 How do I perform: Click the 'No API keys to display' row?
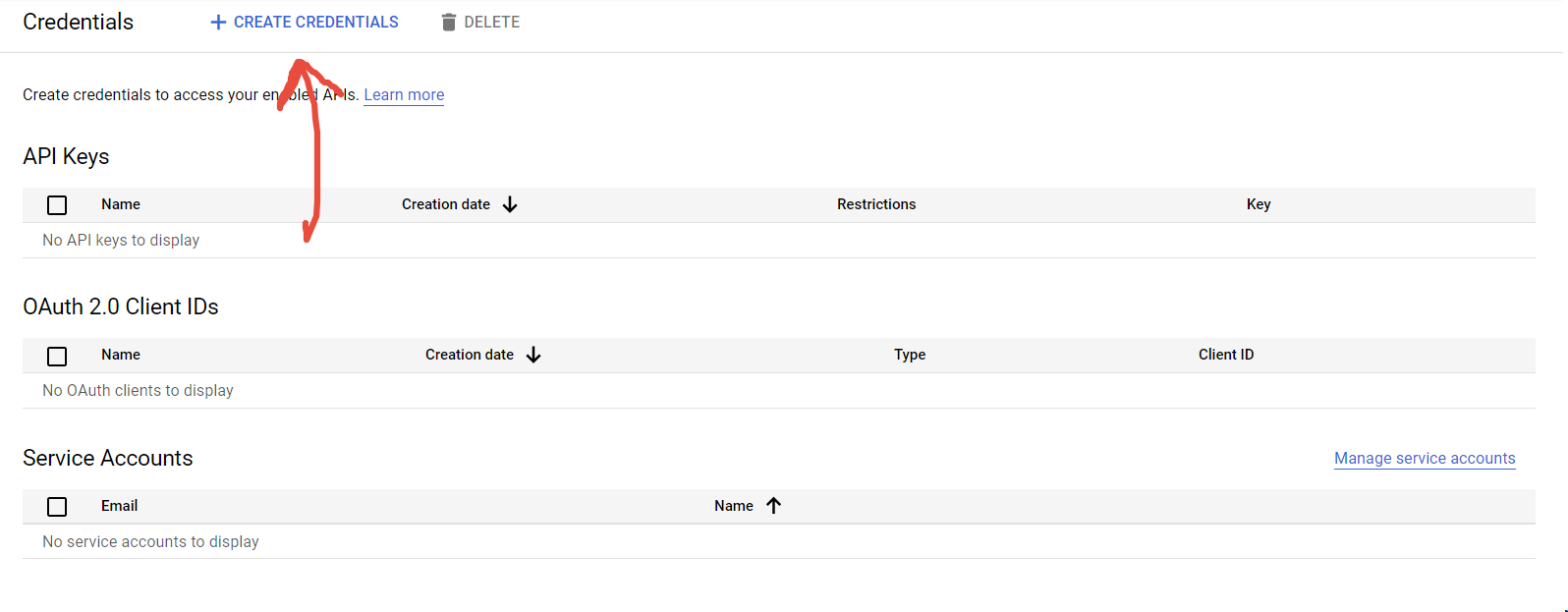(121, 241)
